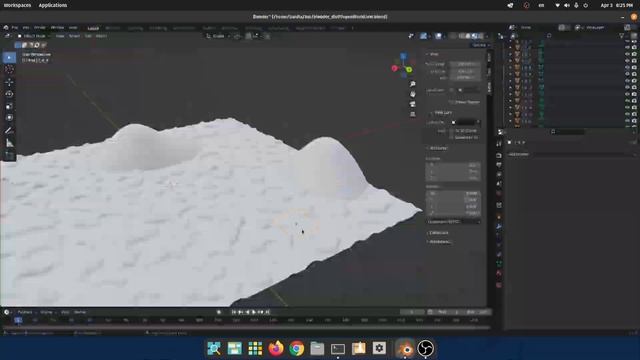
Task: Open Google Chrome from the dock
Action: [297, 348]
